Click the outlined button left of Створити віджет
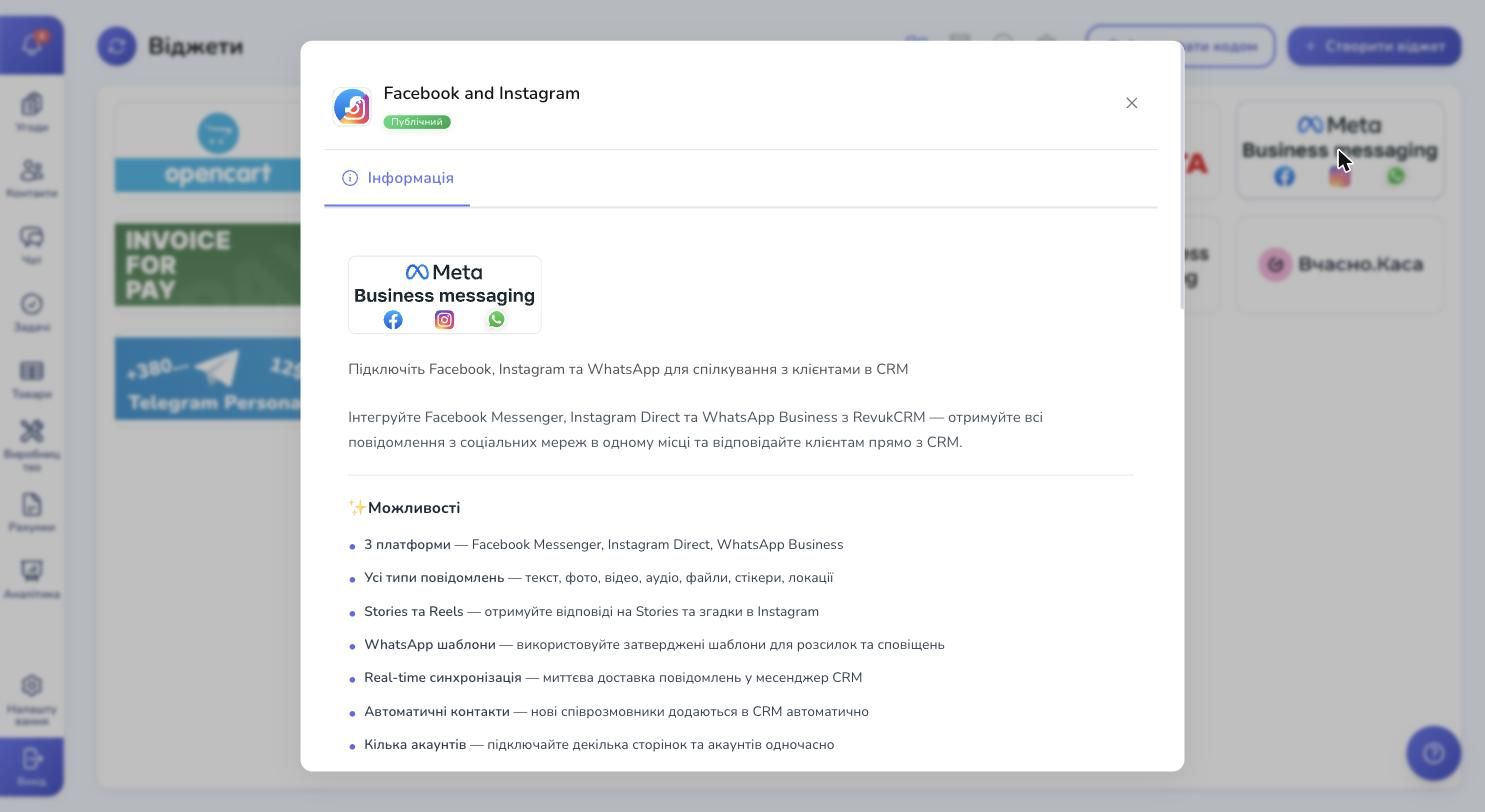Image resolution: width=1485 pixels, height=812 pixels. point(1180,46)
